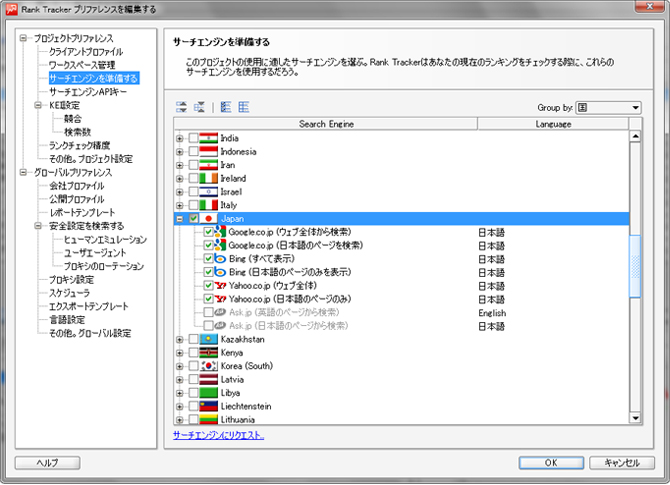Click the South Korea flag icon
Screen dimensions: 670x485
coord(209,366)
